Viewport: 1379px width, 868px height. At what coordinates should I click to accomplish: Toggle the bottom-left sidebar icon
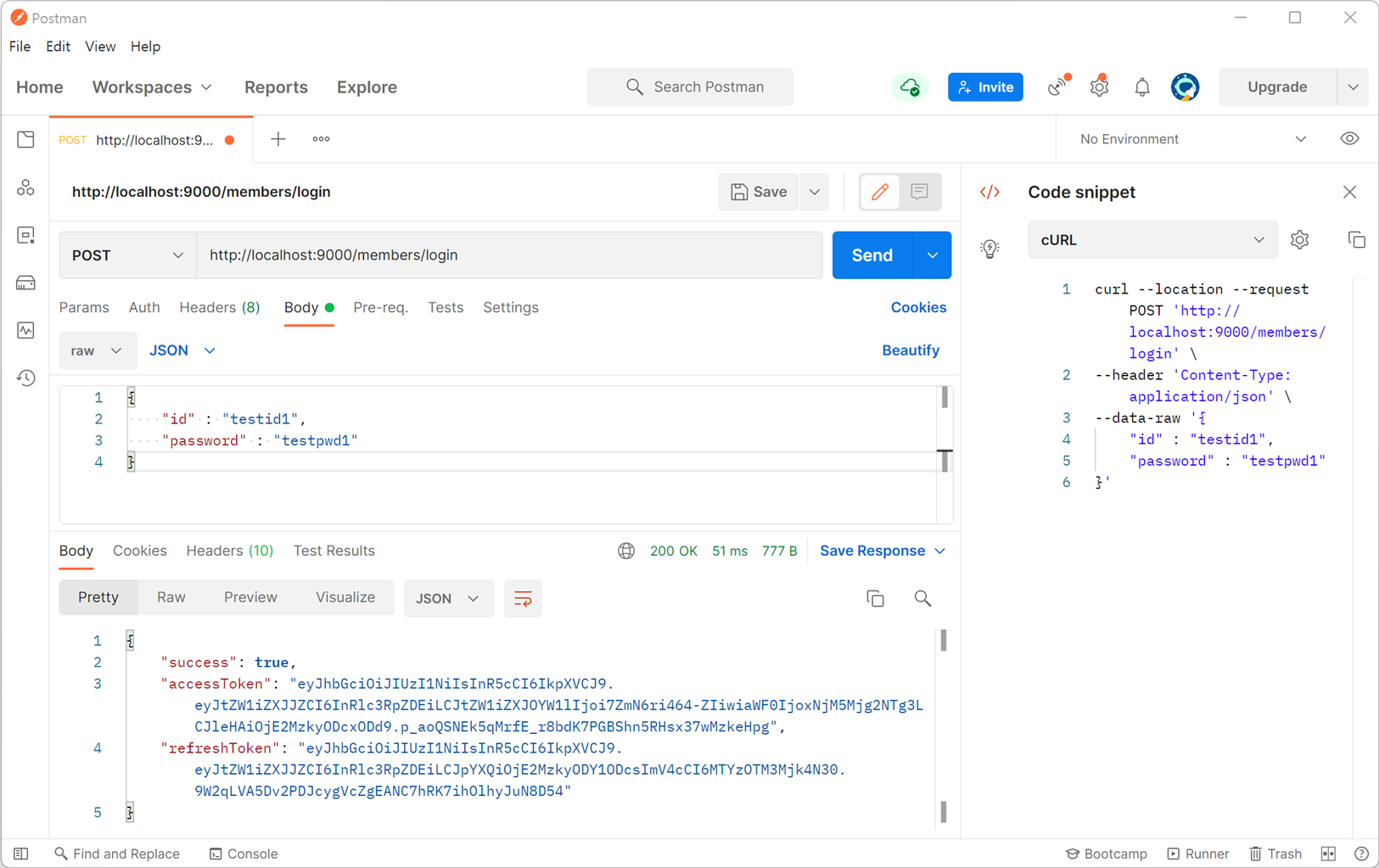[x=21, y=854]
